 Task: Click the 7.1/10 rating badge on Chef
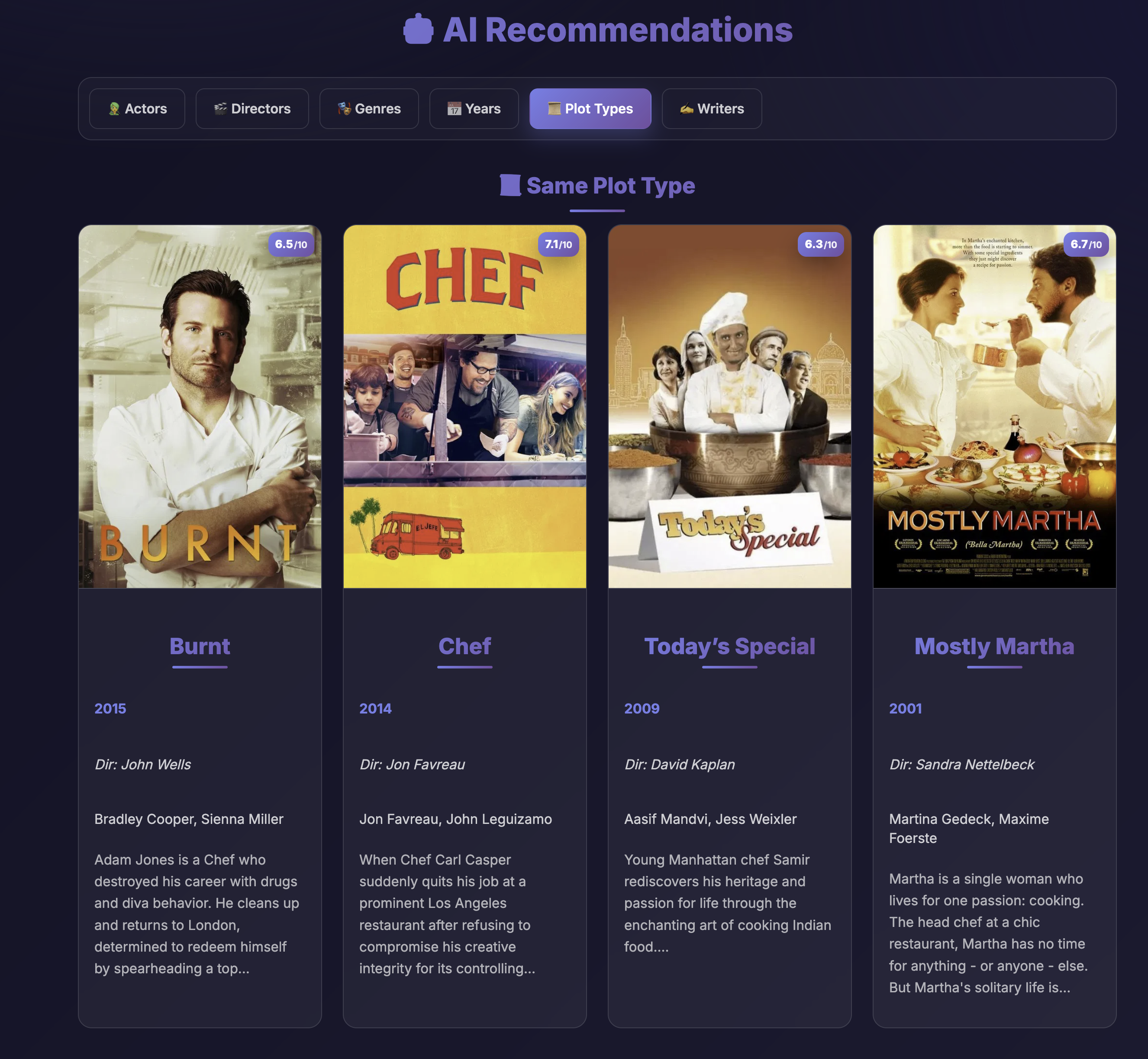pyautogui.click(x=558, y=244)
